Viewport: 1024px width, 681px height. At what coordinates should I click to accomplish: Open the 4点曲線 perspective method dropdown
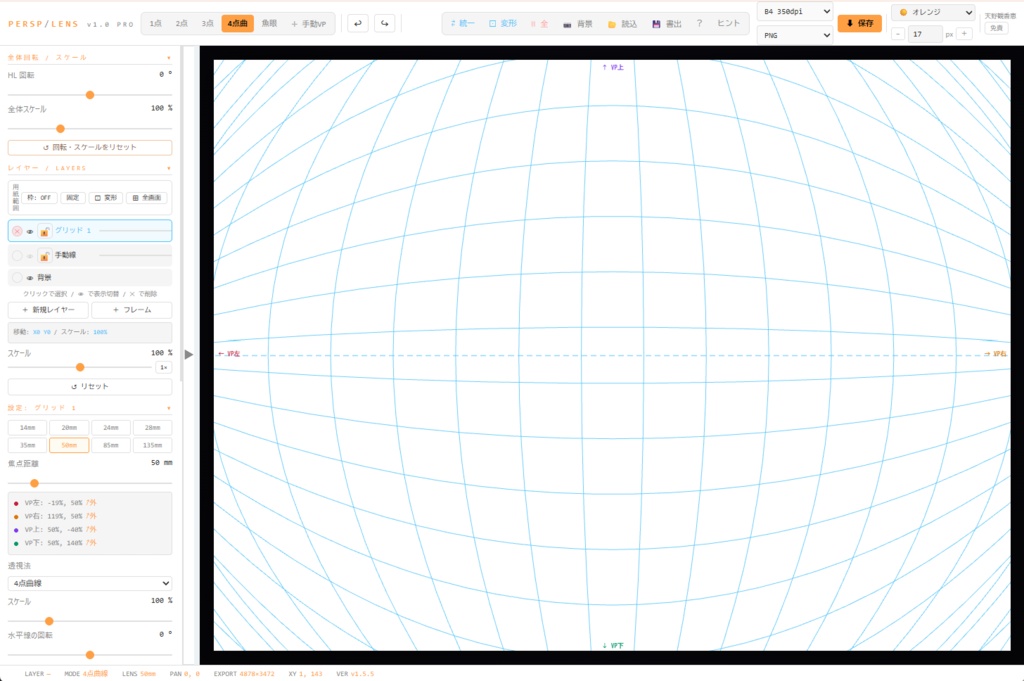(90, 583)
